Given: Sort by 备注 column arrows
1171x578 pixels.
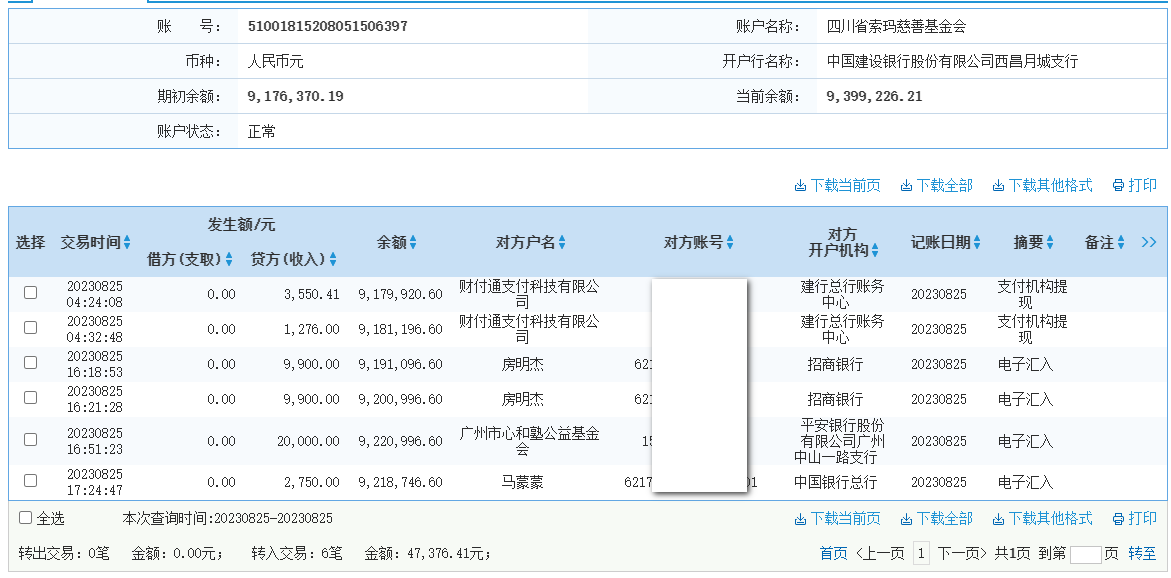Looking at the screenshot, I should tap(1121, 243).
